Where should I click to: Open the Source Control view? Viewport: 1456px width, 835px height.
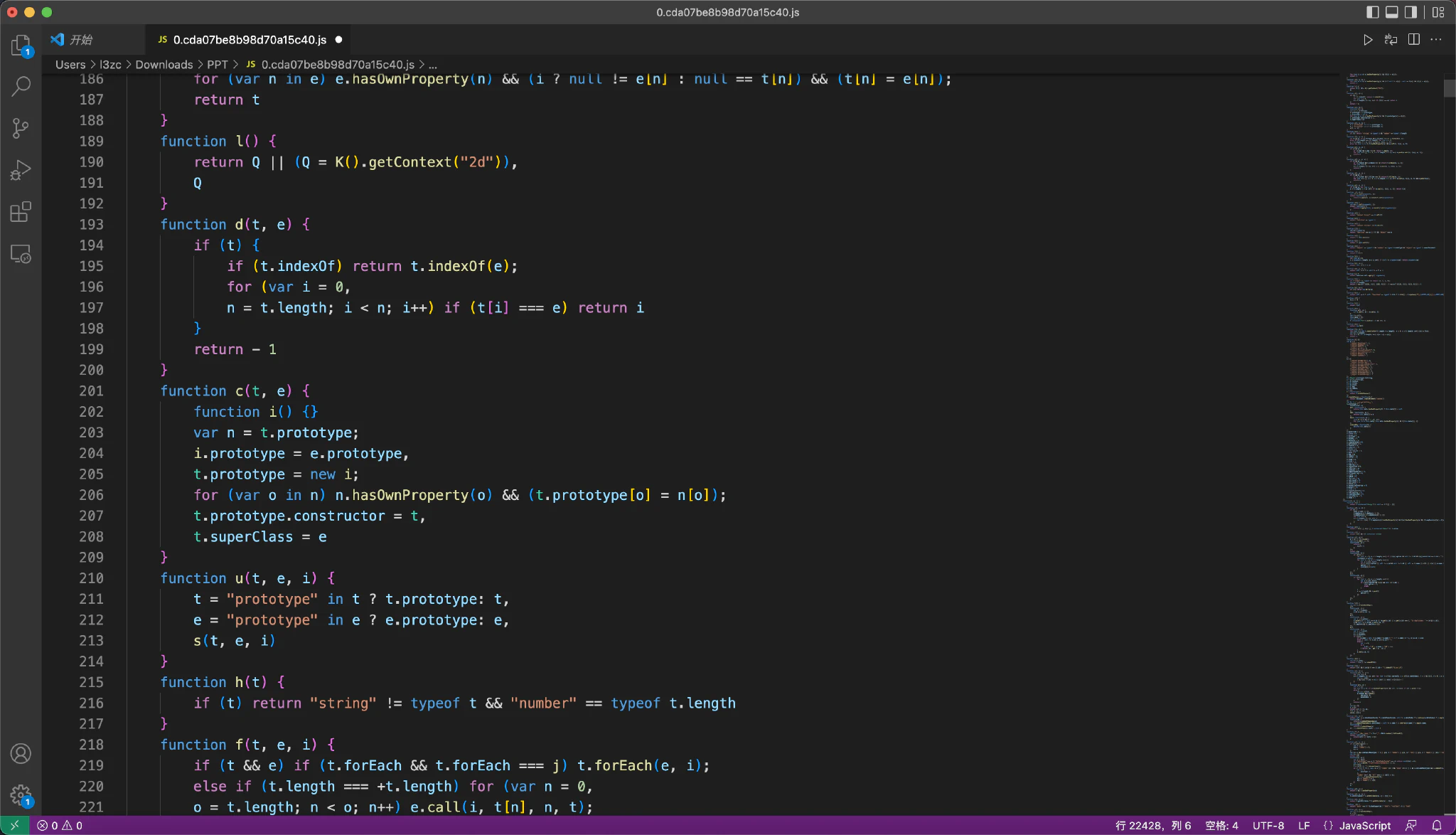click(21, 129)
